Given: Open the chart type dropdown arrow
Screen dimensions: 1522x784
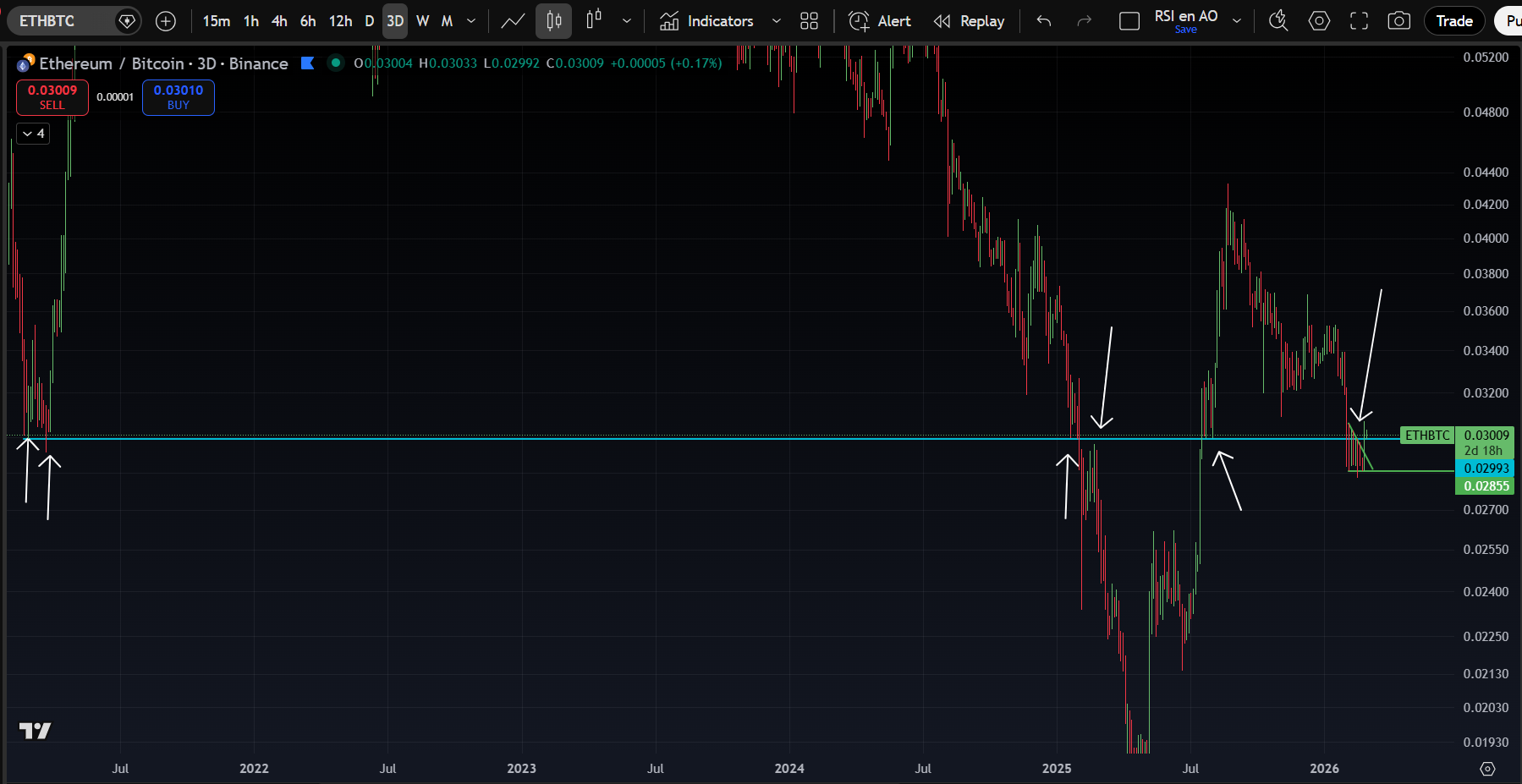Looking at the screenshot, I should pyautogui.click(x=626, y=21).
